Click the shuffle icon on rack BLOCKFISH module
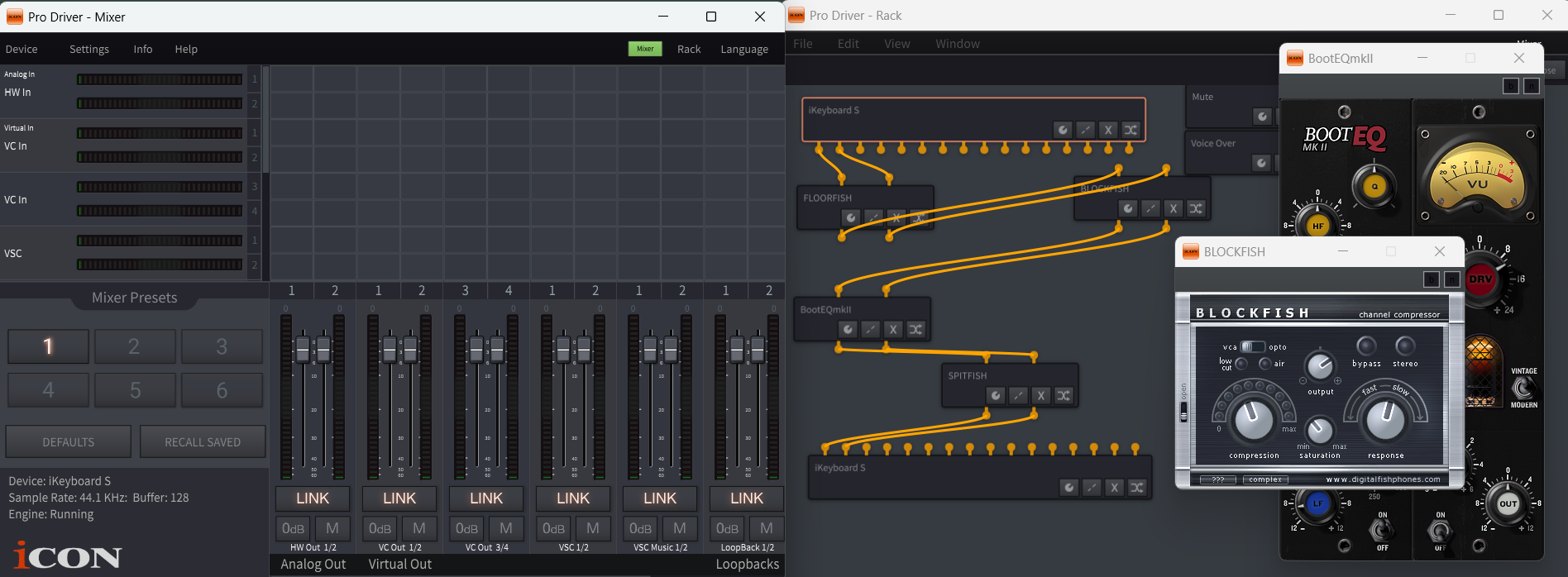Viewport: 1568px width, 577px height. click(1197, 208)
